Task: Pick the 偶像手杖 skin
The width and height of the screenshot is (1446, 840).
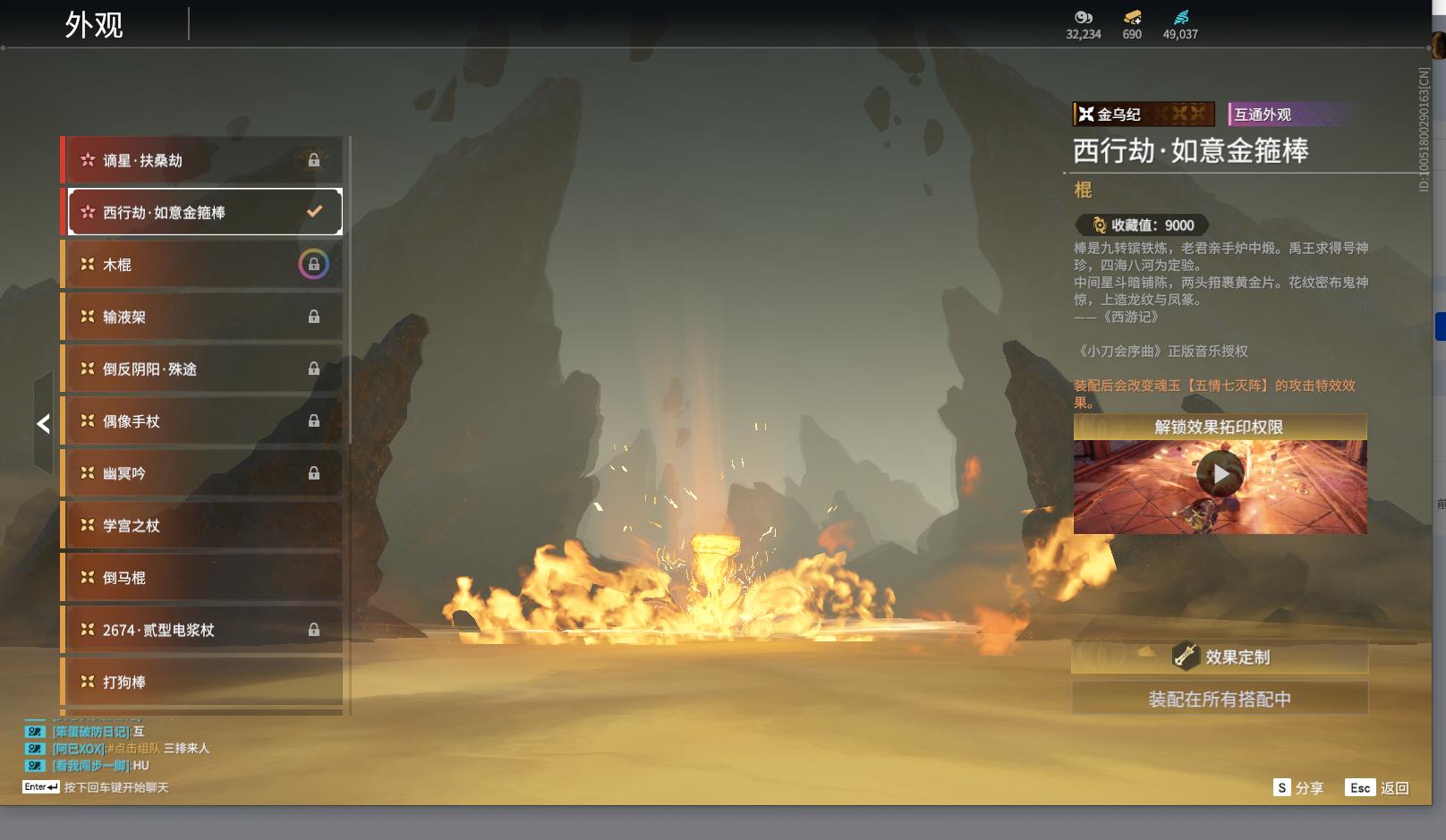Action: click(x=201, y=420)
